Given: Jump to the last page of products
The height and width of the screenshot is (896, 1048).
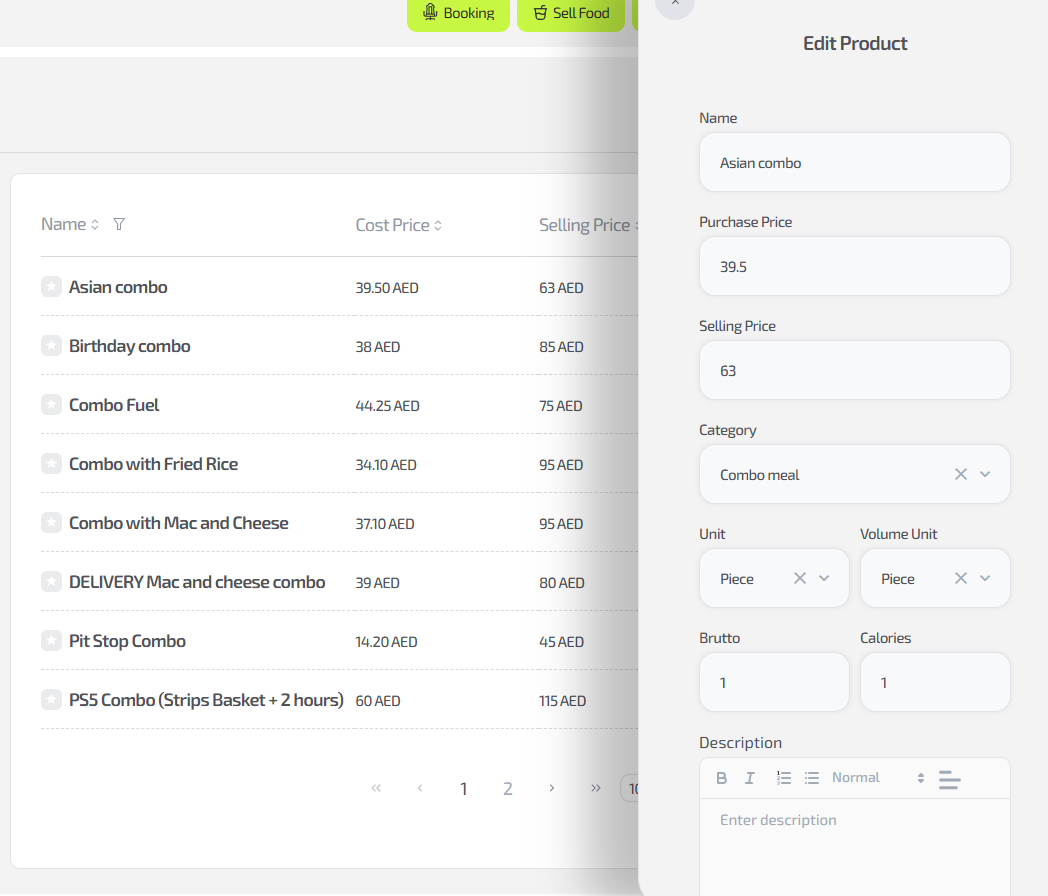Looking at the screenshot, I should pyautogui.click(x=596, y=788).
